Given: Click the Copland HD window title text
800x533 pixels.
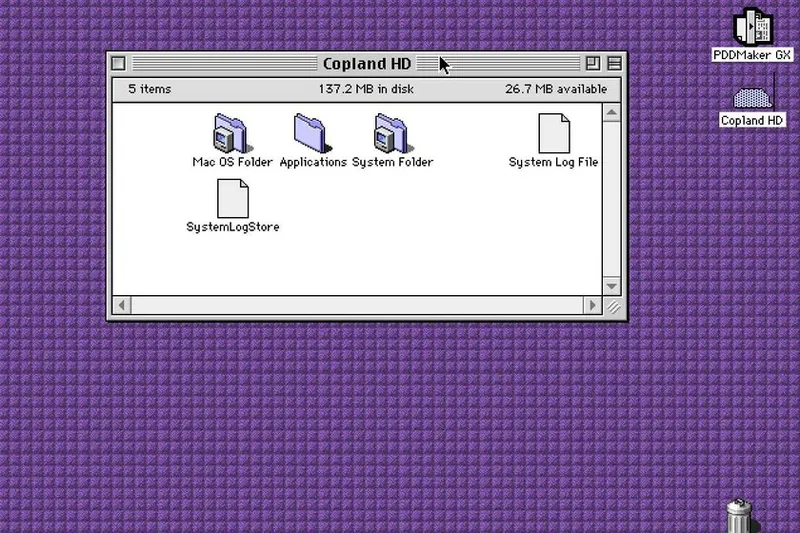Looking at the screenshot, I should tap(367, 64).
